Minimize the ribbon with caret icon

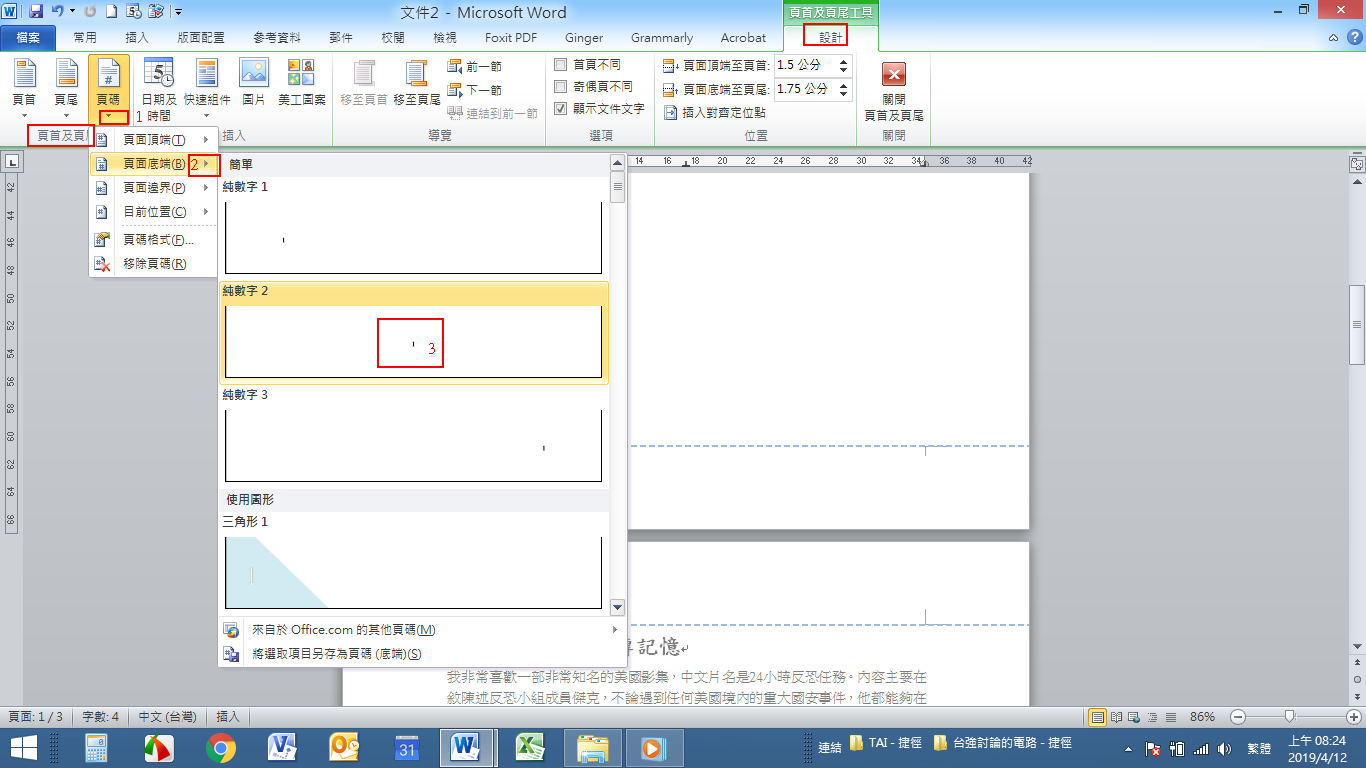1333,38
